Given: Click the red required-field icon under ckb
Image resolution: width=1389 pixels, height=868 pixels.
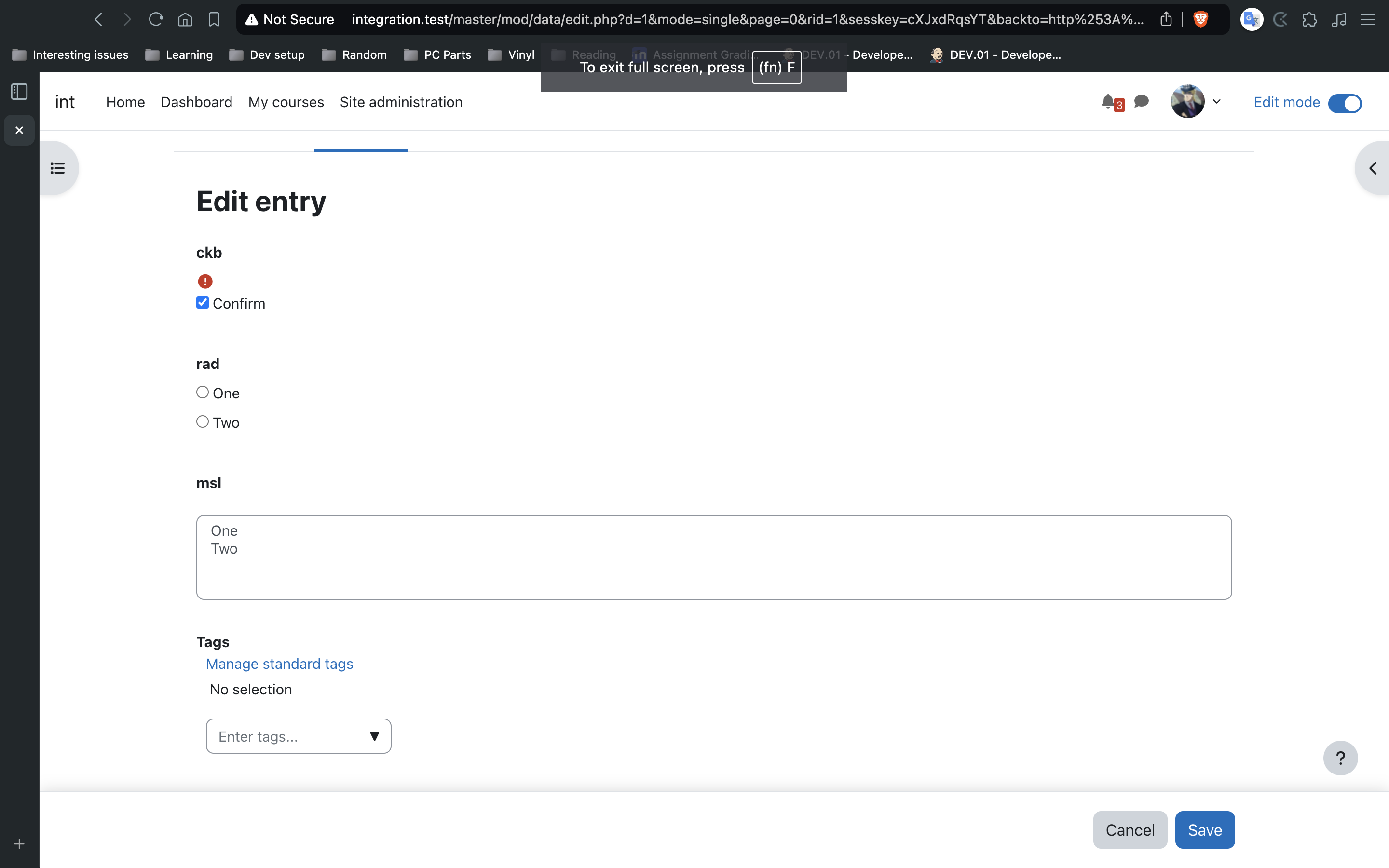Looking at the screenshot, I should [x=205, y=281].
